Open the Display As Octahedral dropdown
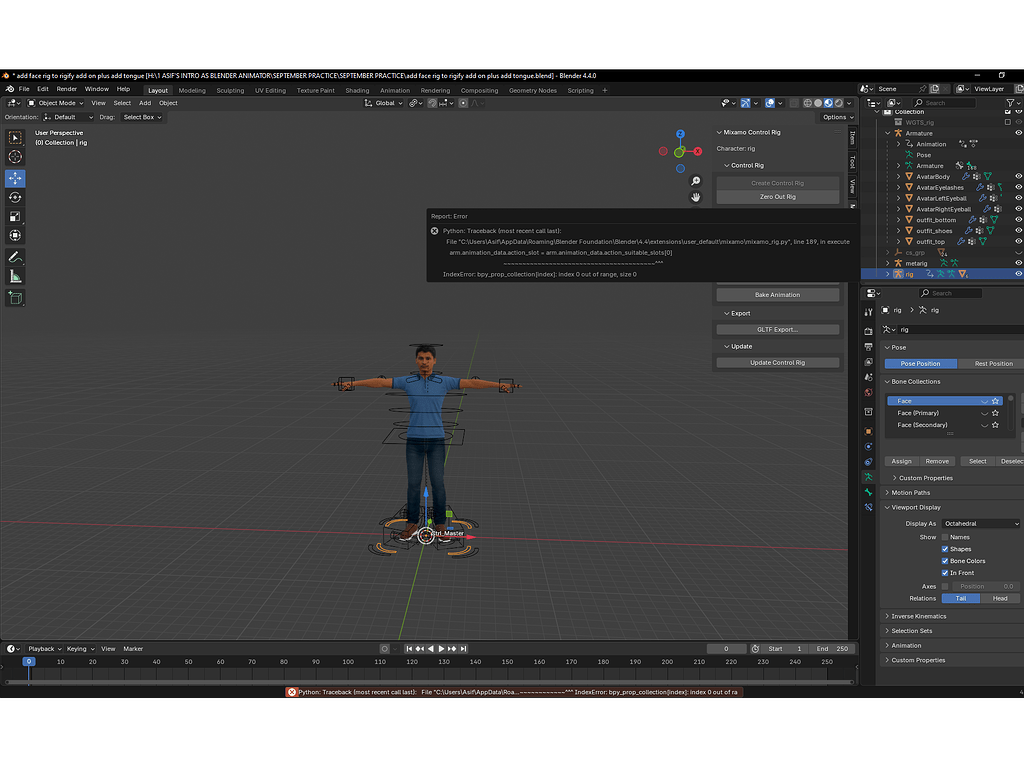Viewport: 1024px width, 767px height. click(x=980, y=523)
